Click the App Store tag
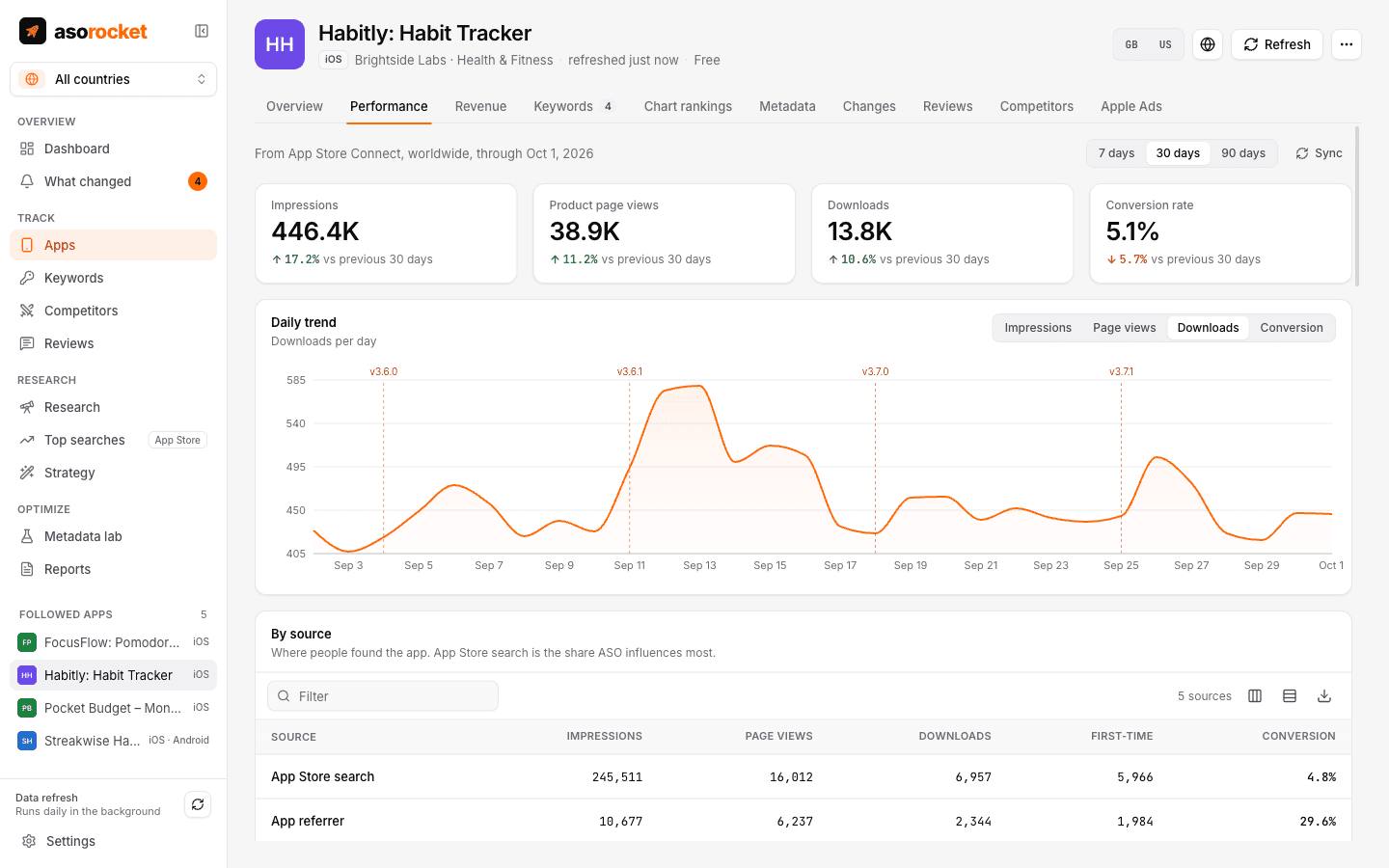1389x868 pixels. [x=177, y=440]
